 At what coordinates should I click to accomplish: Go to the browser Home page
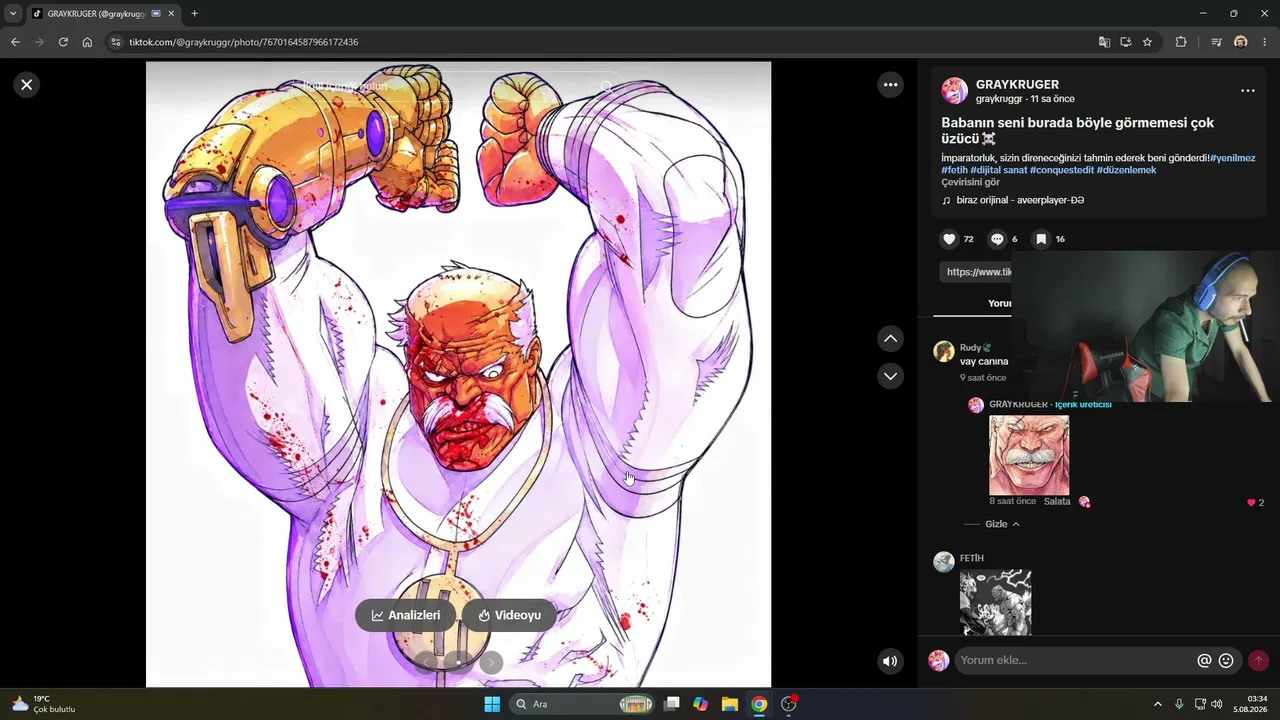87,42
